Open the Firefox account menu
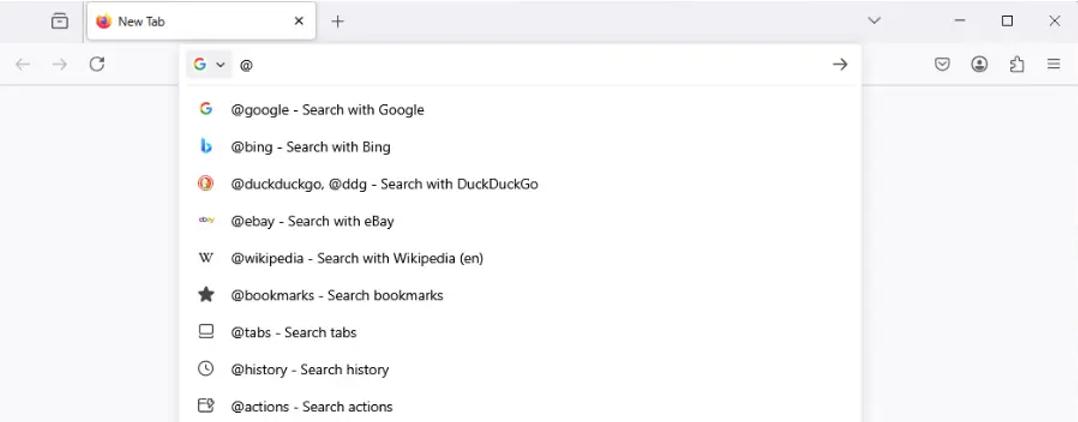This screenshot has height=422, width=1078. (979, 64)
